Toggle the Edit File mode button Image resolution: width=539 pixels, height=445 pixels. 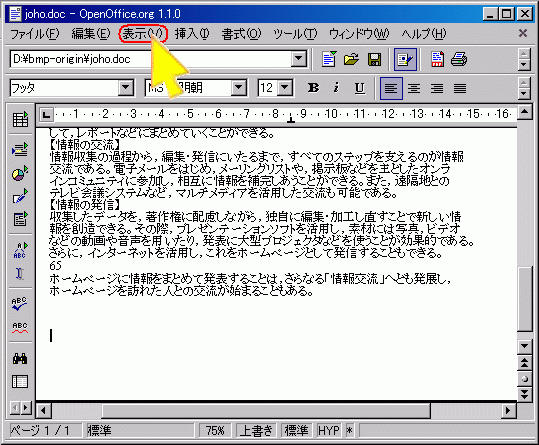(405, 59)
